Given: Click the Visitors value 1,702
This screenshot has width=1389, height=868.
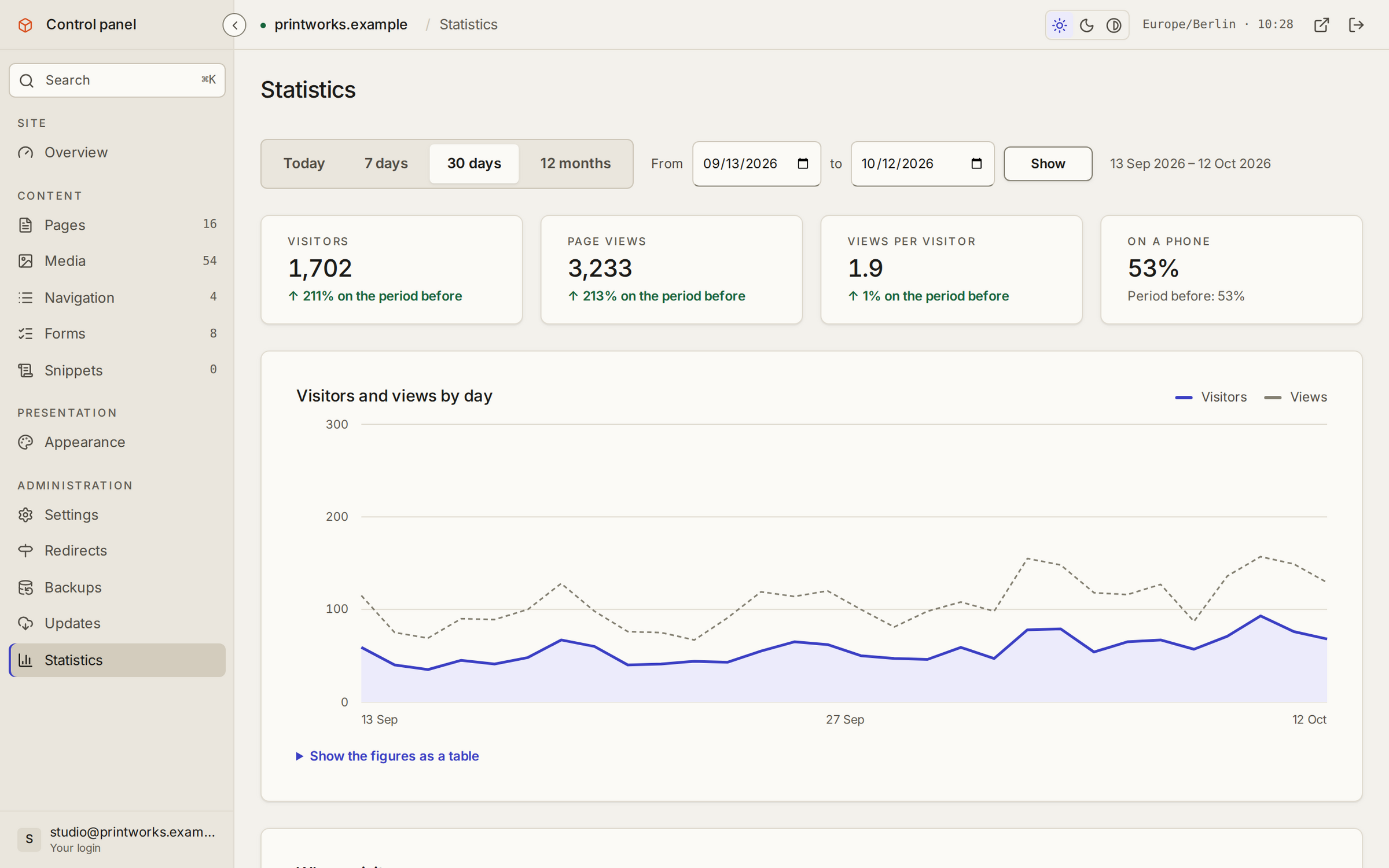Looking at the screenshot, I should coord(320,268).
